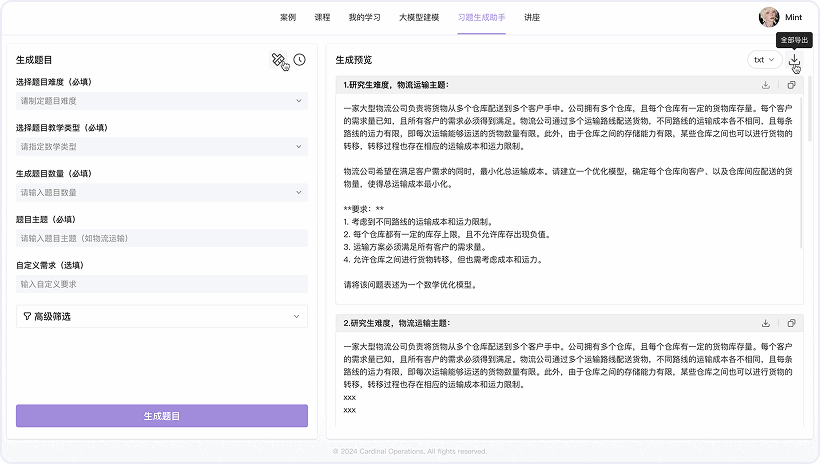Copy question 1 content icon

point(791,85)
